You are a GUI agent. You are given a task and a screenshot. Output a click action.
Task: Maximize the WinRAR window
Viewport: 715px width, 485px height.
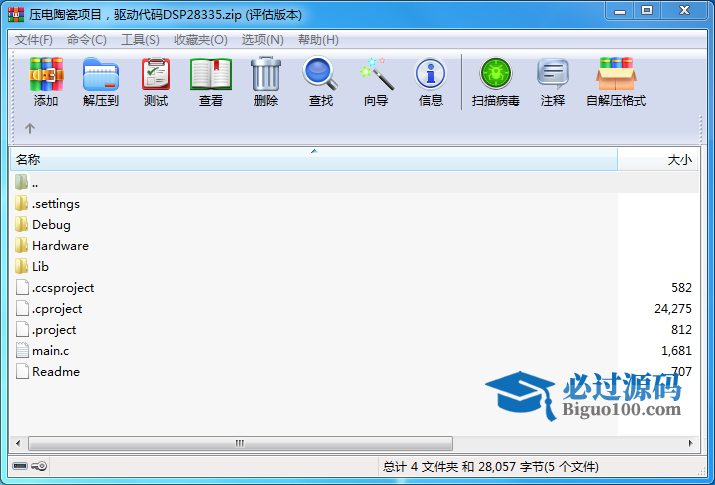click(647, 11)
